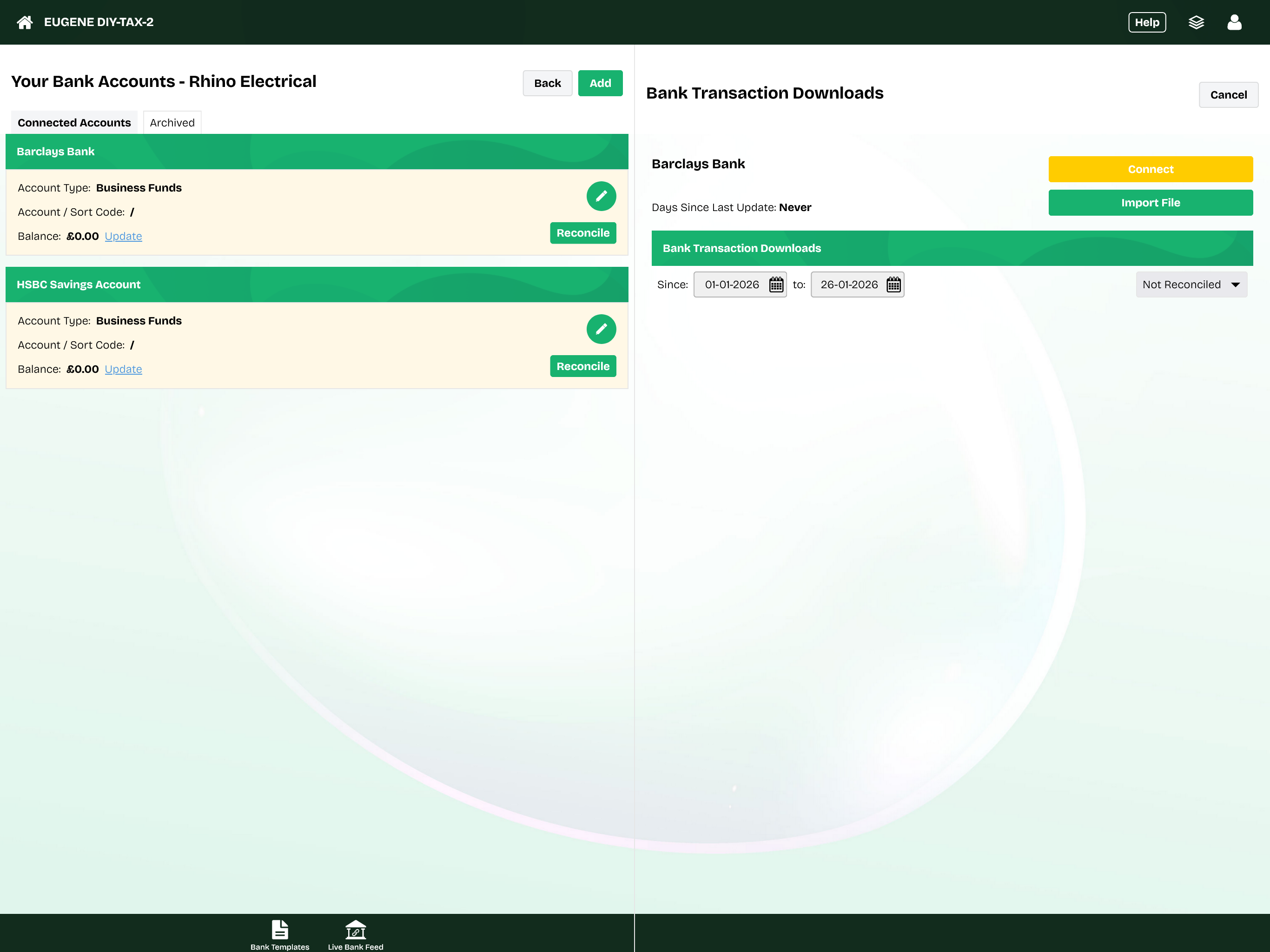Open the user profile icon
This screenshot has width=1270, height=952.
[x=1234, y=22]
